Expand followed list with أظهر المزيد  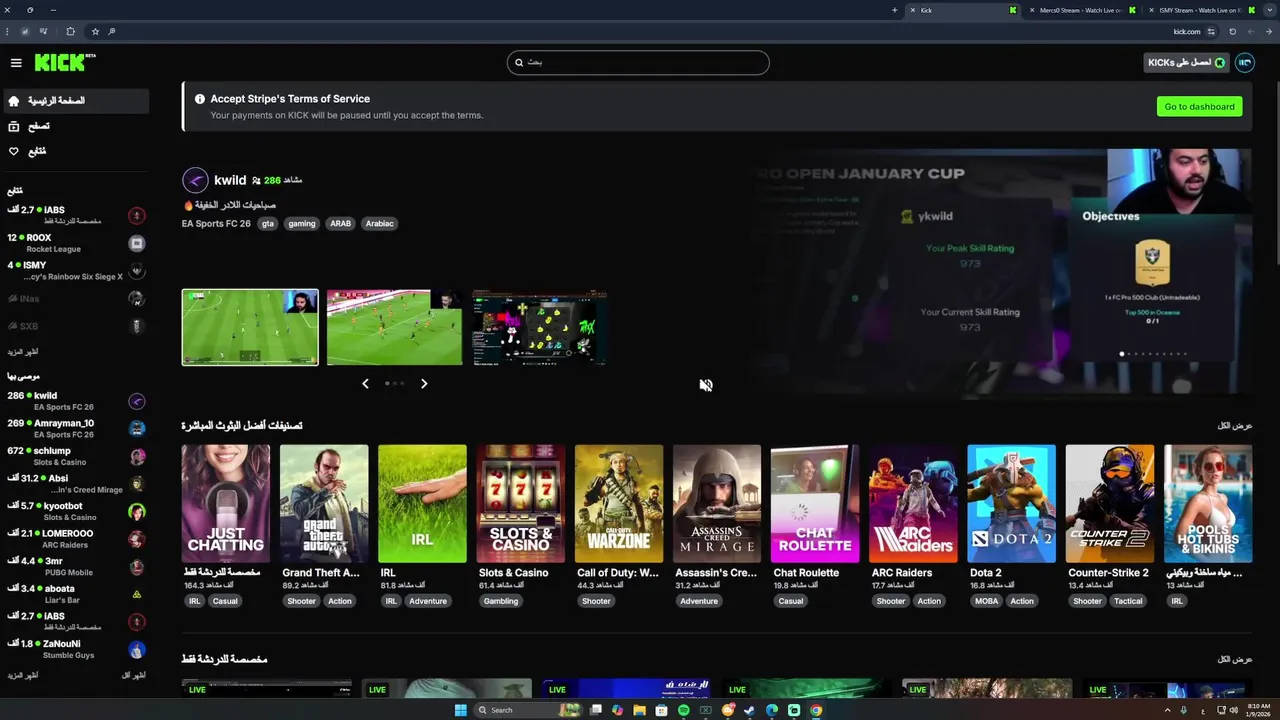(x=23, y=352)
